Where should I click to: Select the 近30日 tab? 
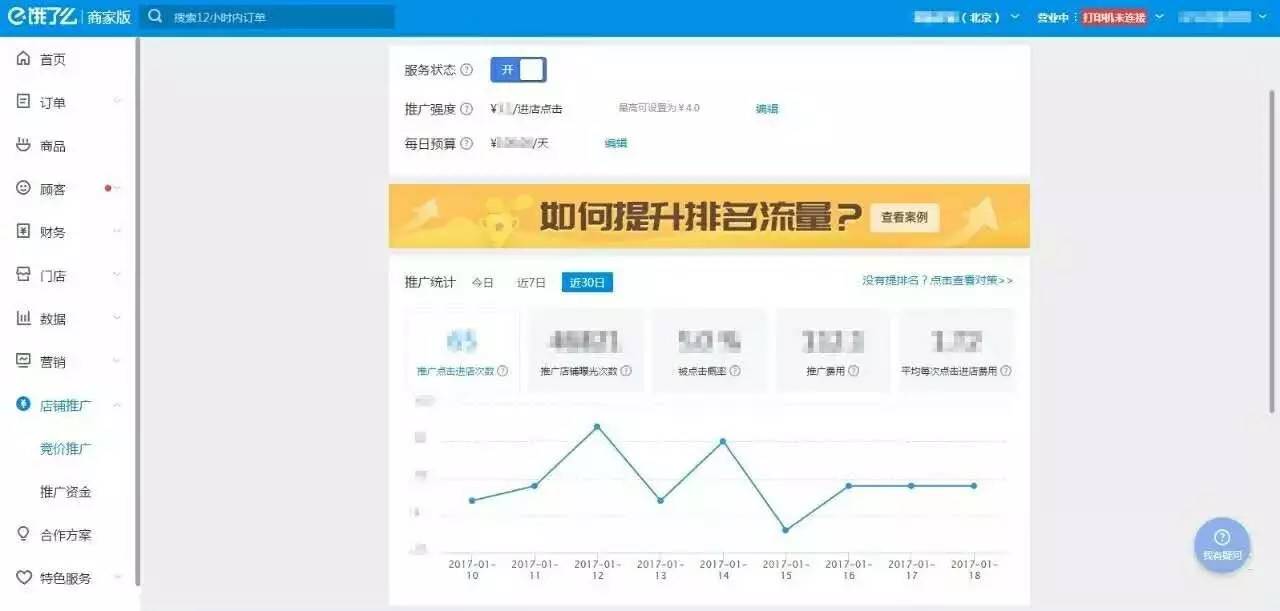[587, 283]
